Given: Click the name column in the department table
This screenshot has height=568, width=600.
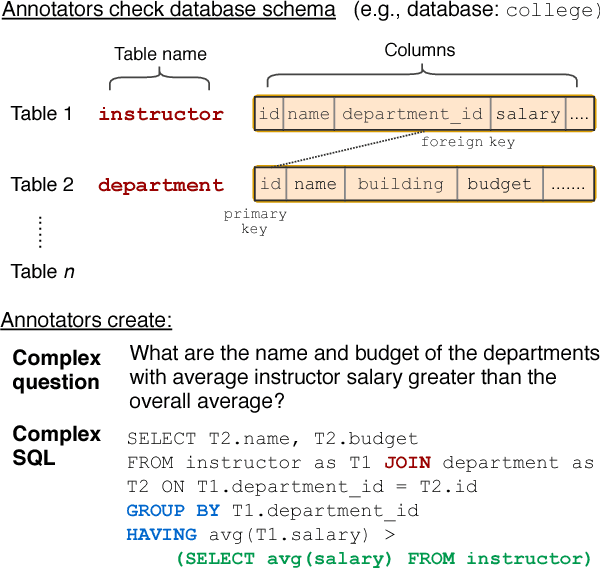Looking at the screenshot, I should click(x=315, y=184).
